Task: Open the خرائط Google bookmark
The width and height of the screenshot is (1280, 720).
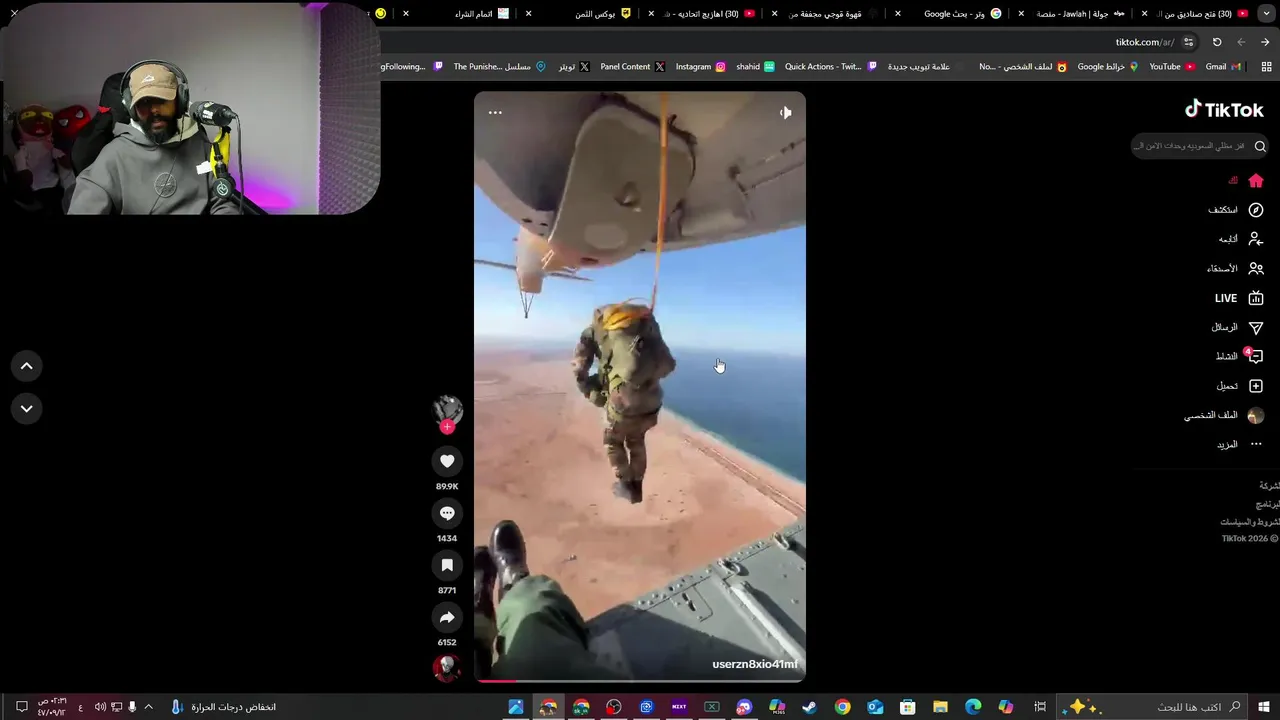Action: click(1107, 67)
